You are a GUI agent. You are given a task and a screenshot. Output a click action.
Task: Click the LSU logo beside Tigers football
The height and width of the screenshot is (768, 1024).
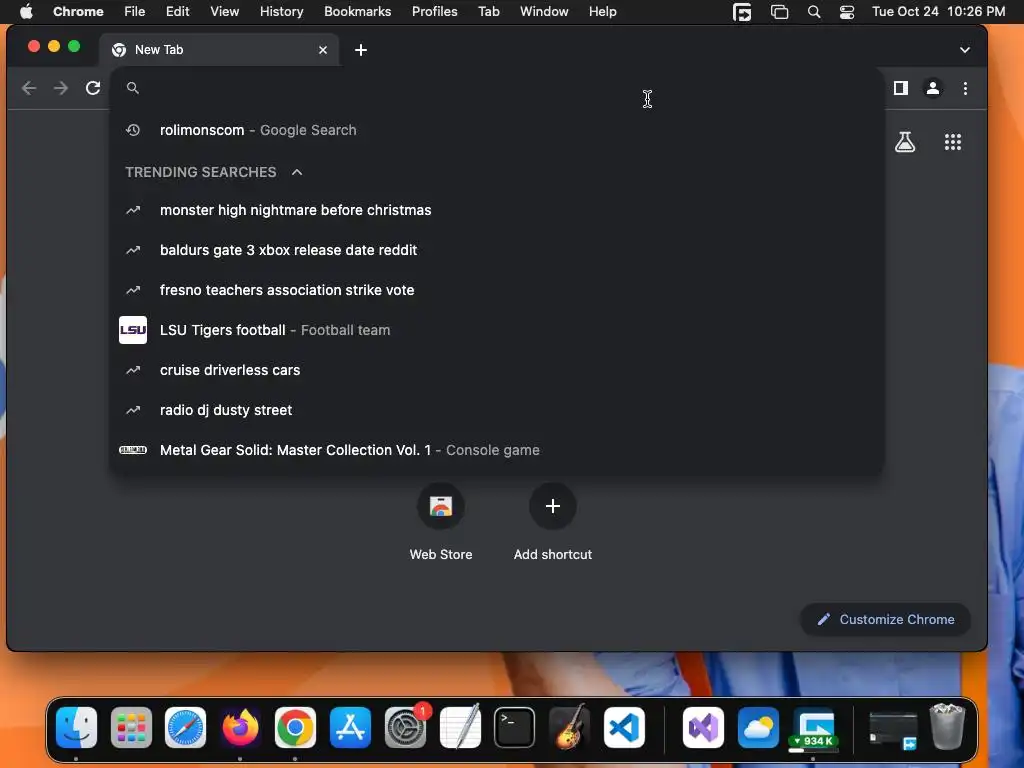click(x=133, y=330)
